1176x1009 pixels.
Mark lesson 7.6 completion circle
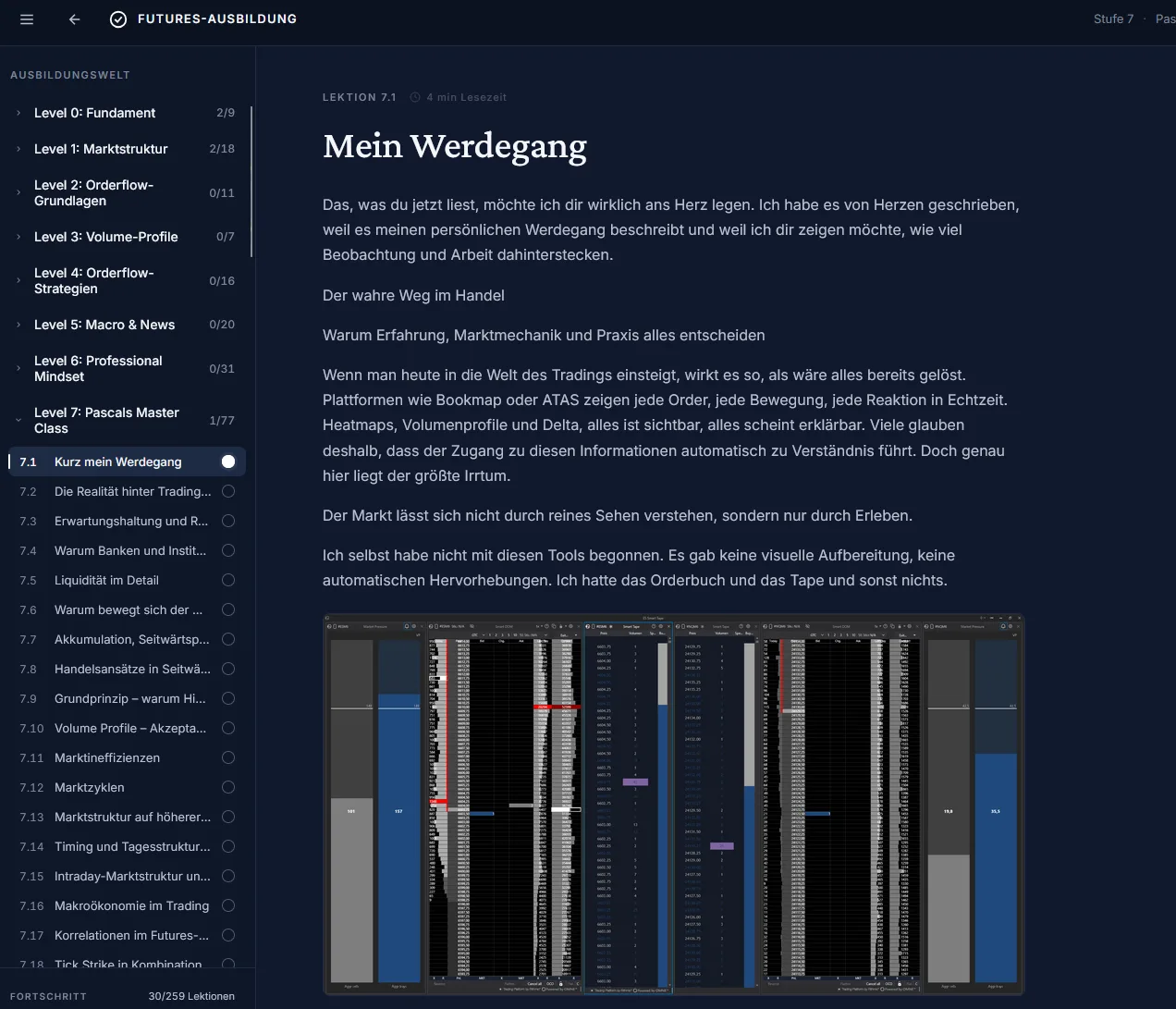tap(228, 609)
